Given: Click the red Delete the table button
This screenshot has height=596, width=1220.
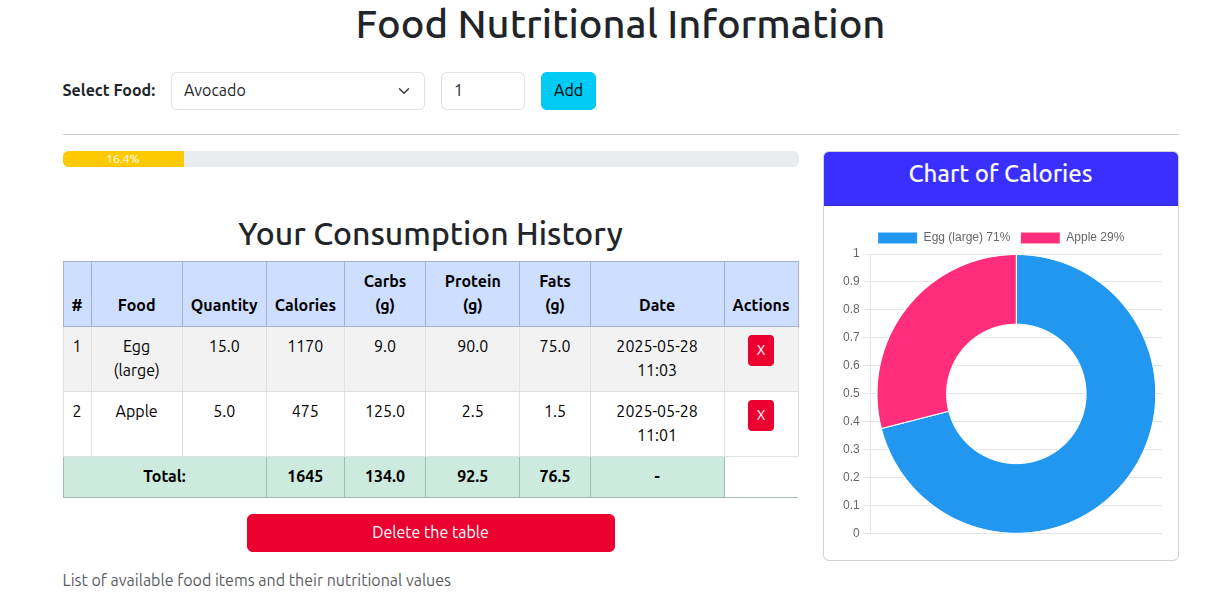Looking at the screenshot, I should pos(431,533).
